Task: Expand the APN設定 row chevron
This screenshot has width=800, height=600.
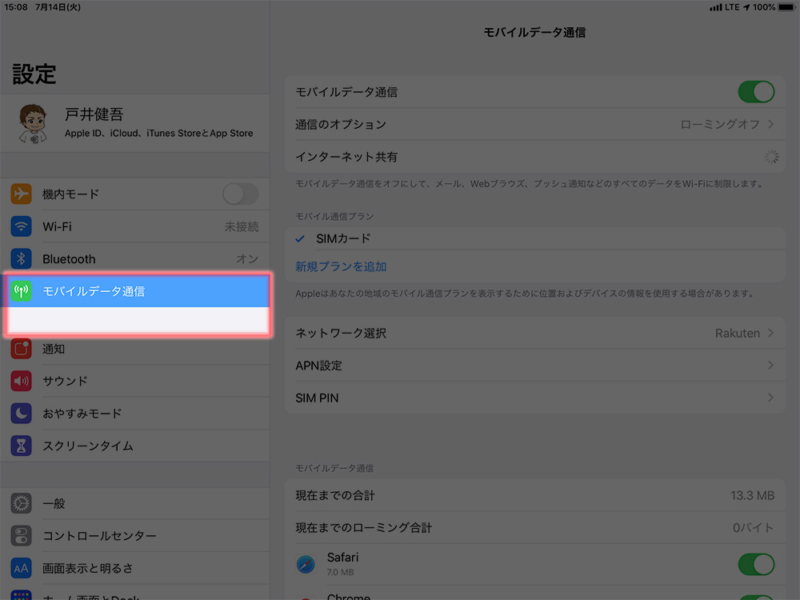Action: pos(770,365)
